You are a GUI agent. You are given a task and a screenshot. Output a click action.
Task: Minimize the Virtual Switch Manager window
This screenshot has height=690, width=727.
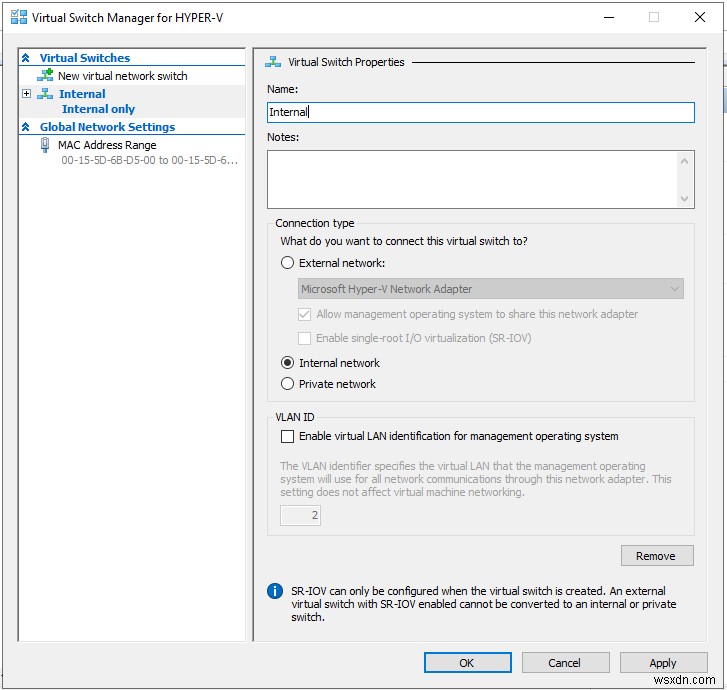coord(609,17)
